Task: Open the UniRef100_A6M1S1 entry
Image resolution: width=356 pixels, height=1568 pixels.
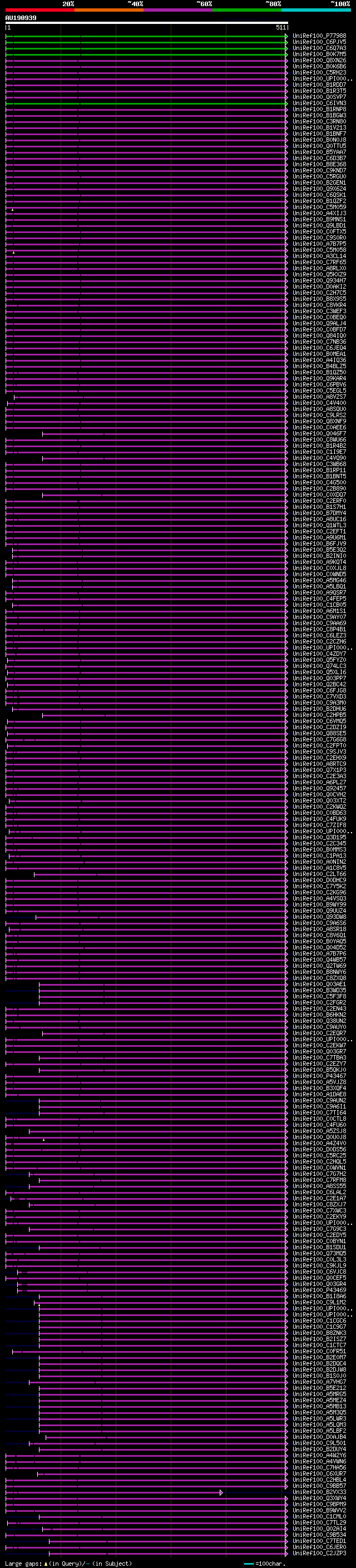Action: pyautogui.click(x=319, y=611)
